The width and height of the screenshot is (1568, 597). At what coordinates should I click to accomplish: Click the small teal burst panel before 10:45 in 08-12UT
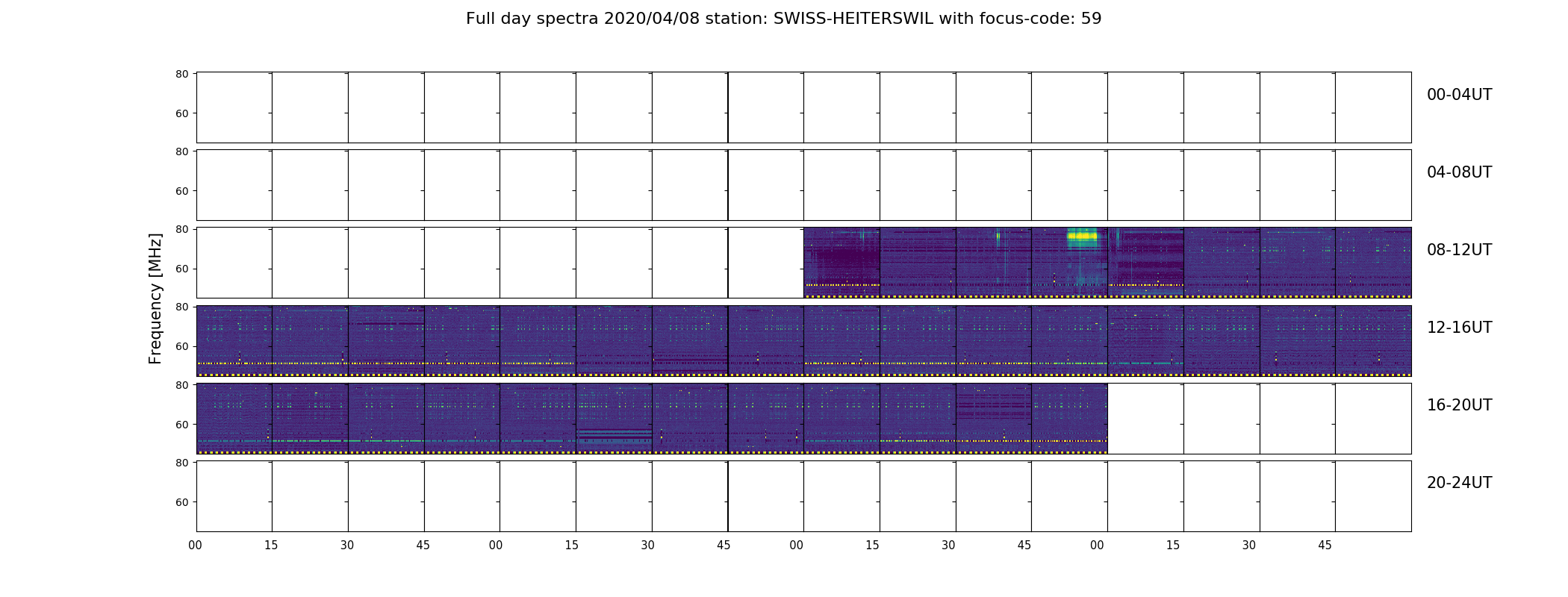pyautogui.click(x=994, y=263)
